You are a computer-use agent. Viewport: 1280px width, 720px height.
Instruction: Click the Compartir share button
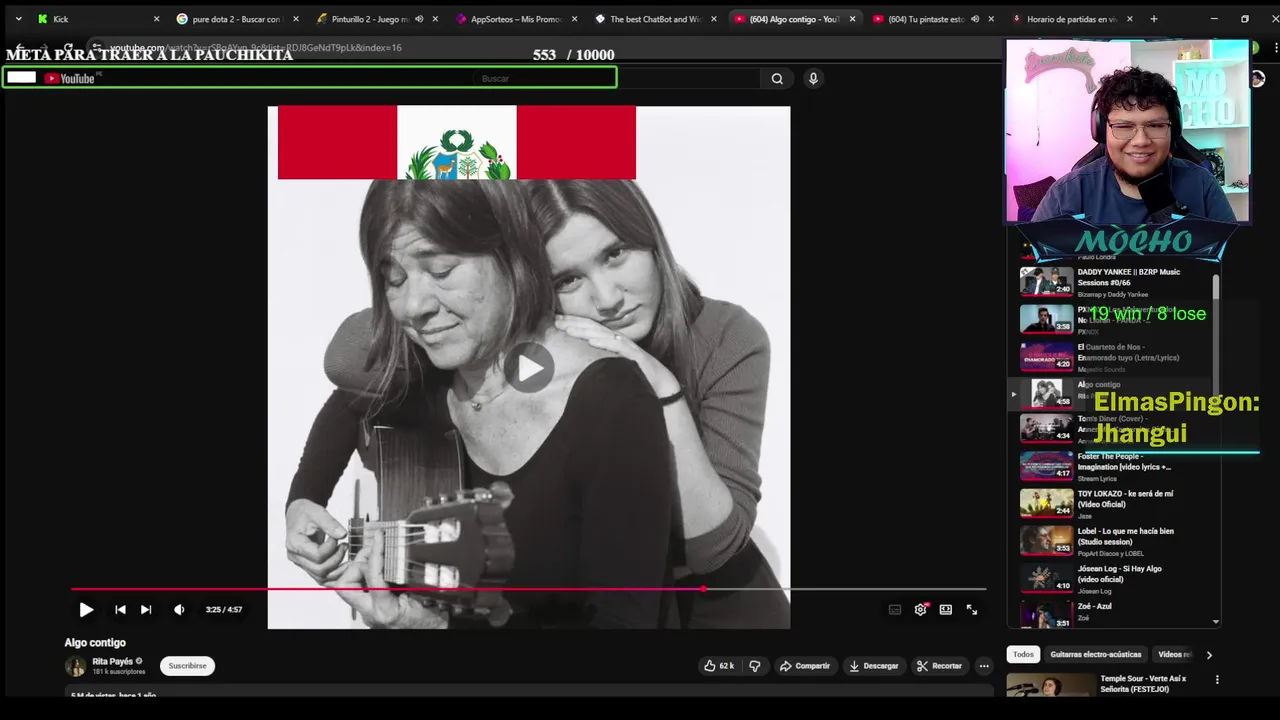[x=805, y=666]
